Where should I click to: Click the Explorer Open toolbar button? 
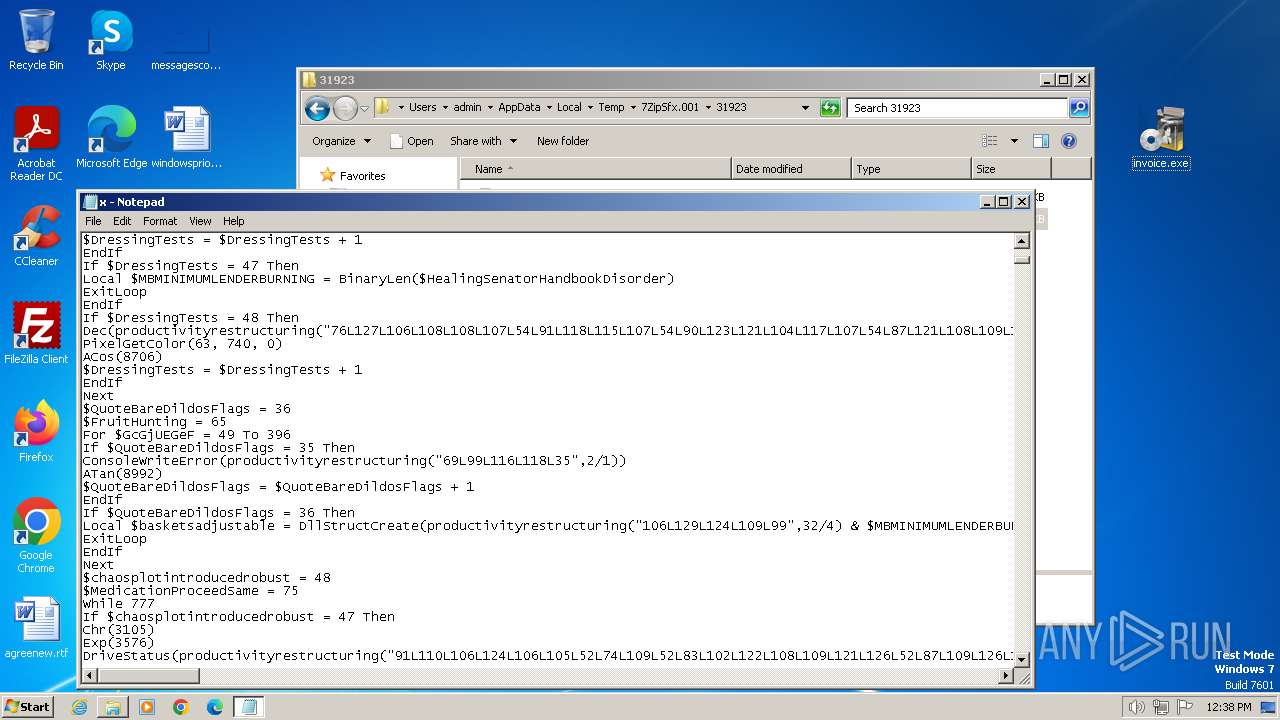coord(411,141)
